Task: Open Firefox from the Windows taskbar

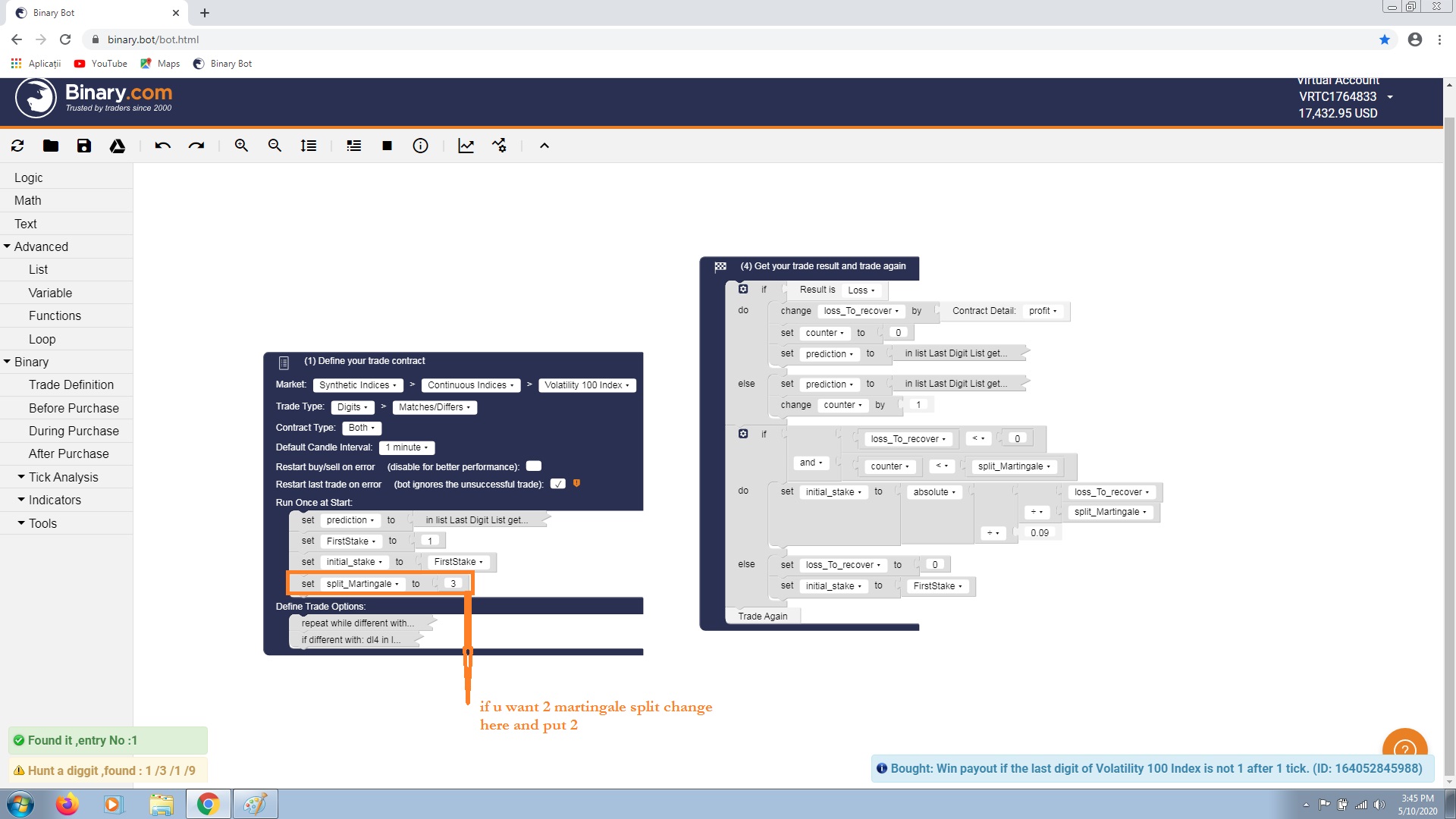Action: (67, 804)
